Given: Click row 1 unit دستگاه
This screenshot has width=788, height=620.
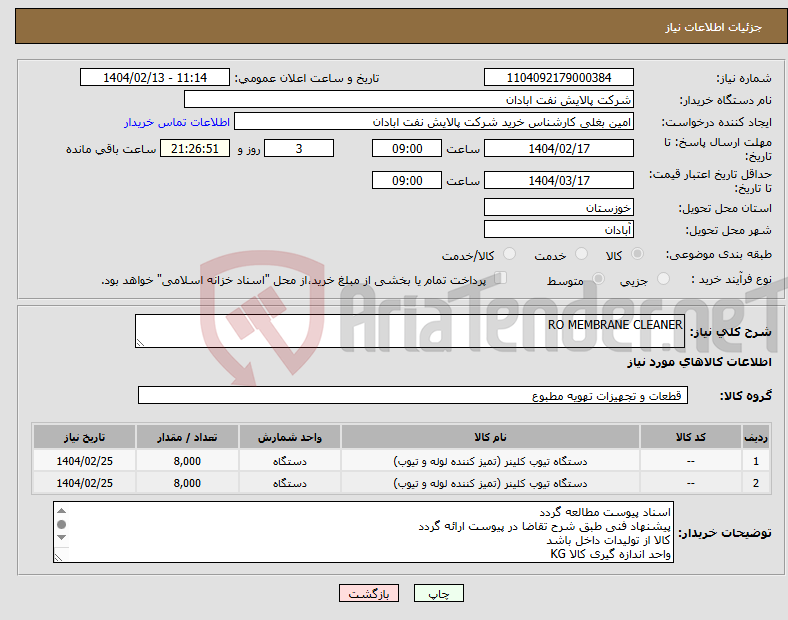Looking at the screenshot, I should coord(290,461).
